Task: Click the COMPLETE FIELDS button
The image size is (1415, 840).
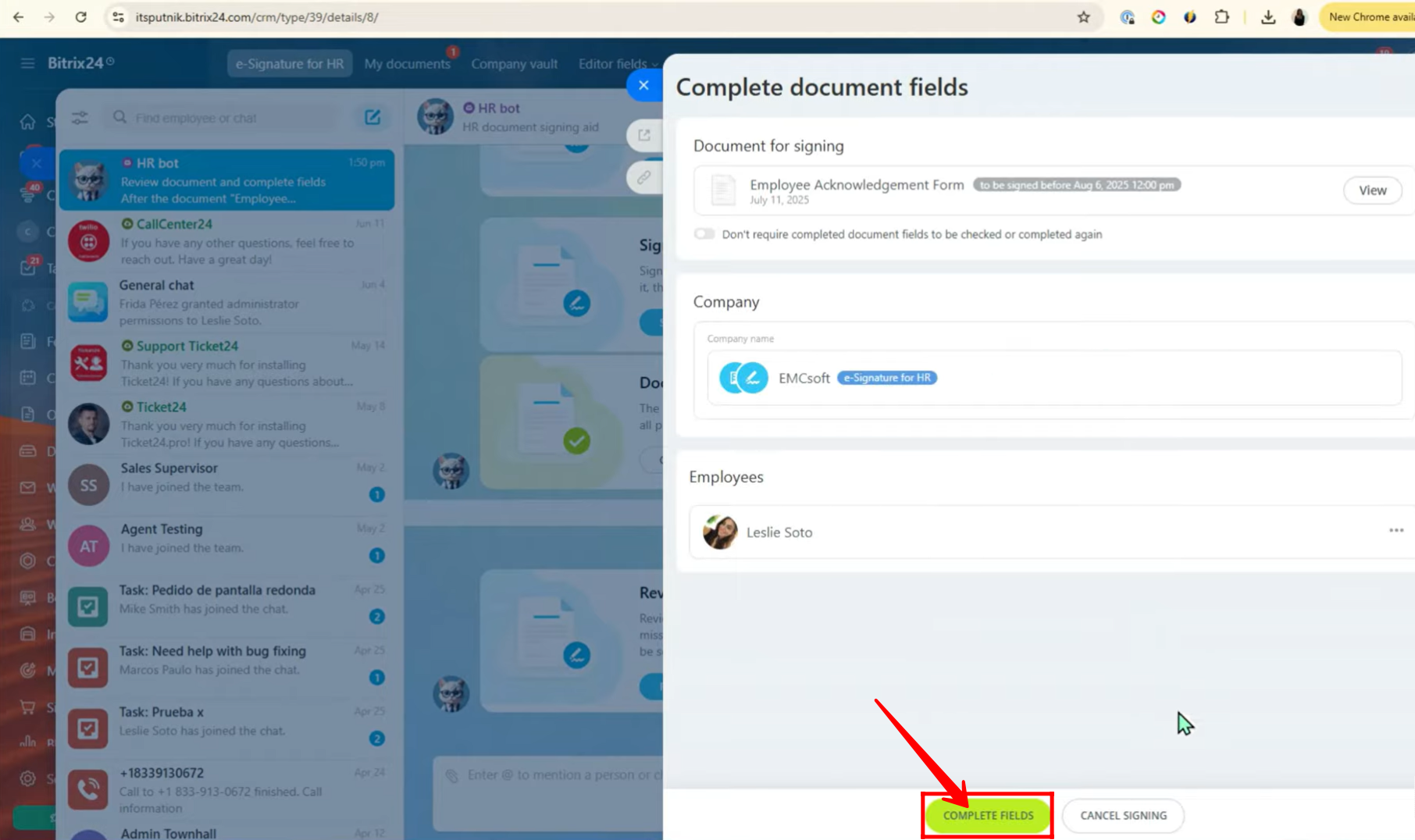Action: point(988,816)
